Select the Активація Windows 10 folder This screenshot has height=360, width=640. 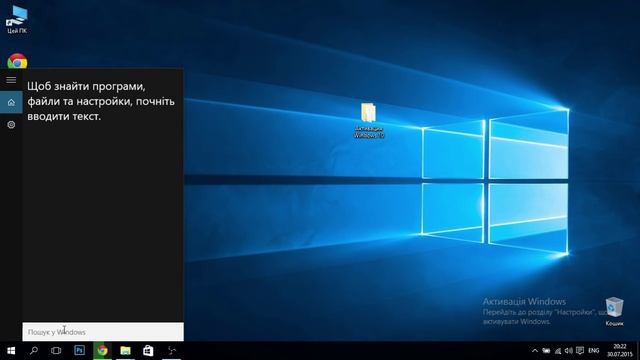click(x=369, y=120)
